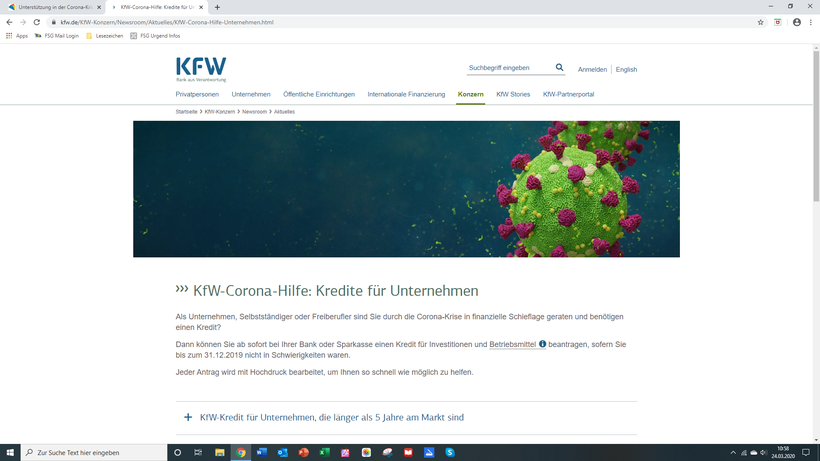The height and width of the screenshot is (461, 820).
Task: Open the Chrome profile icon
Action: [x=796, y=22]
